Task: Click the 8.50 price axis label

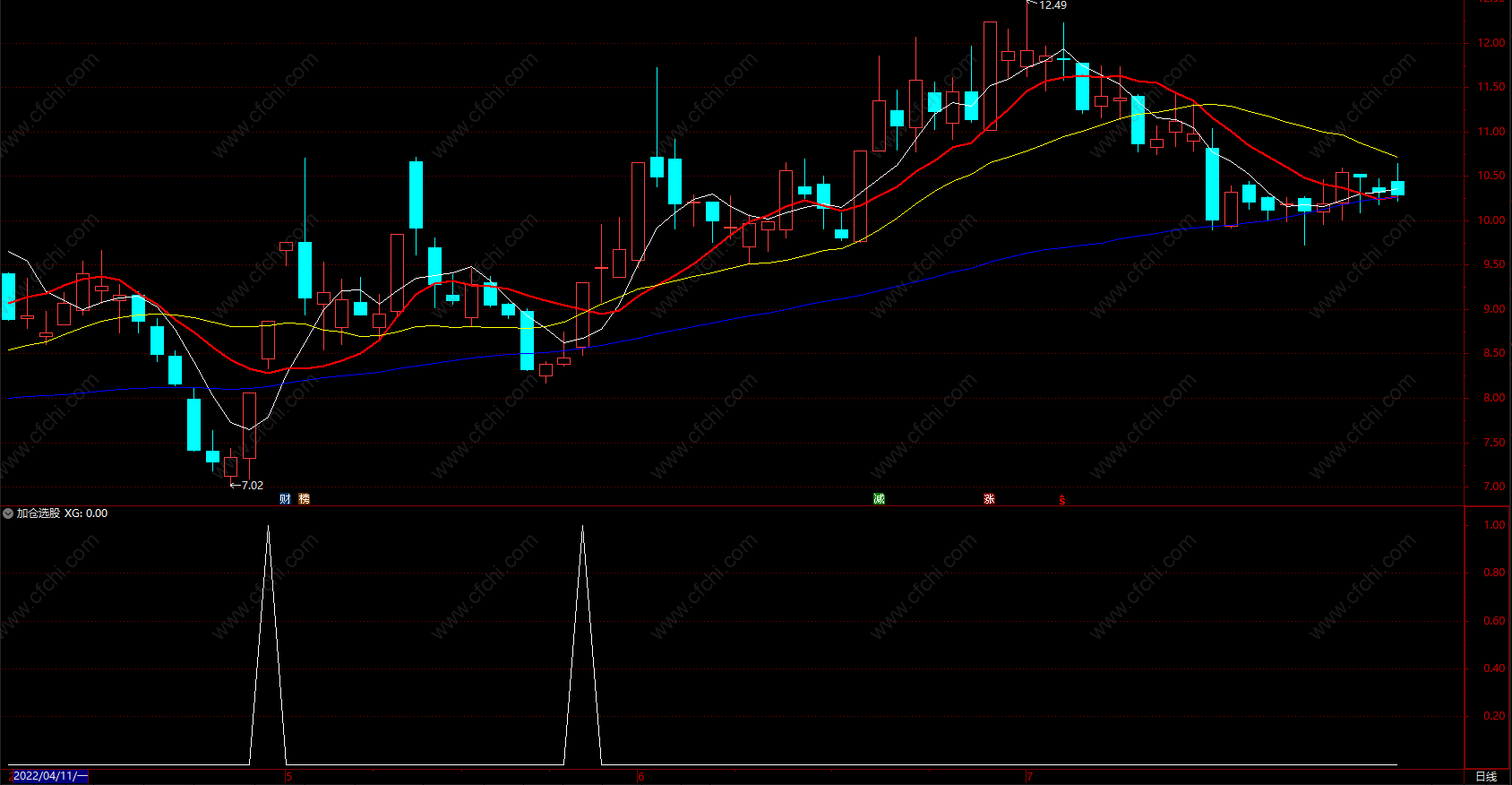Action: click(1494, 353)
